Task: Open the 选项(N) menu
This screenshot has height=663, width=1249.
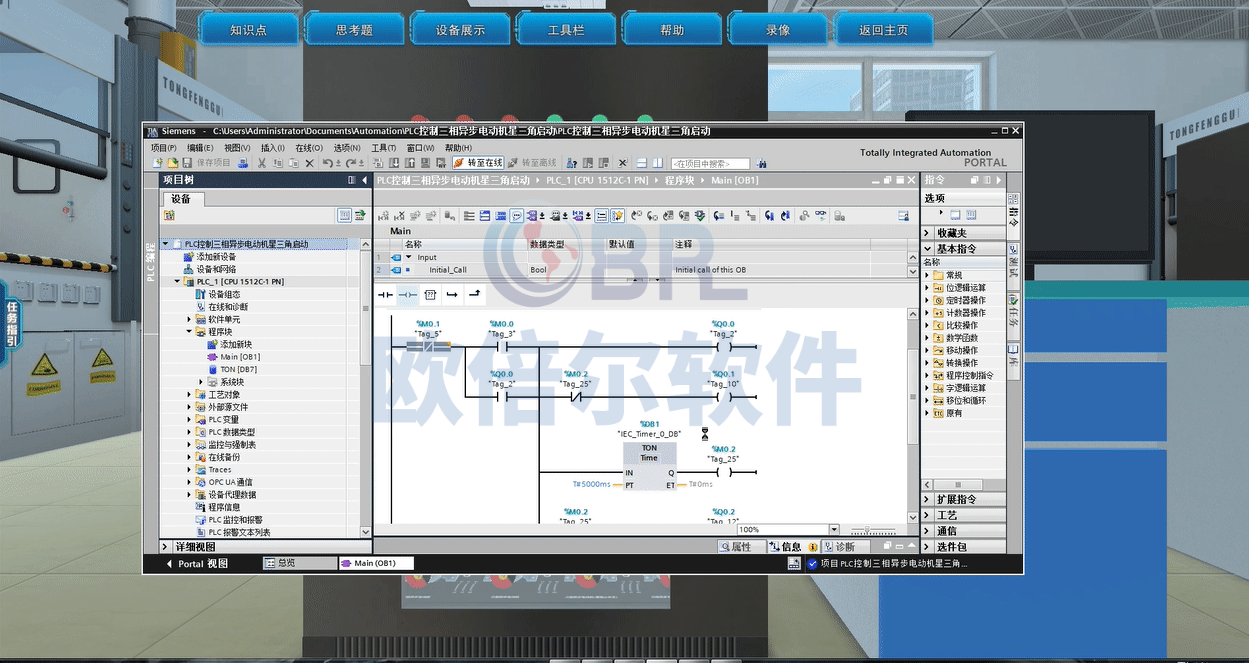Action: pyautogui.click(x=347, y=148)
